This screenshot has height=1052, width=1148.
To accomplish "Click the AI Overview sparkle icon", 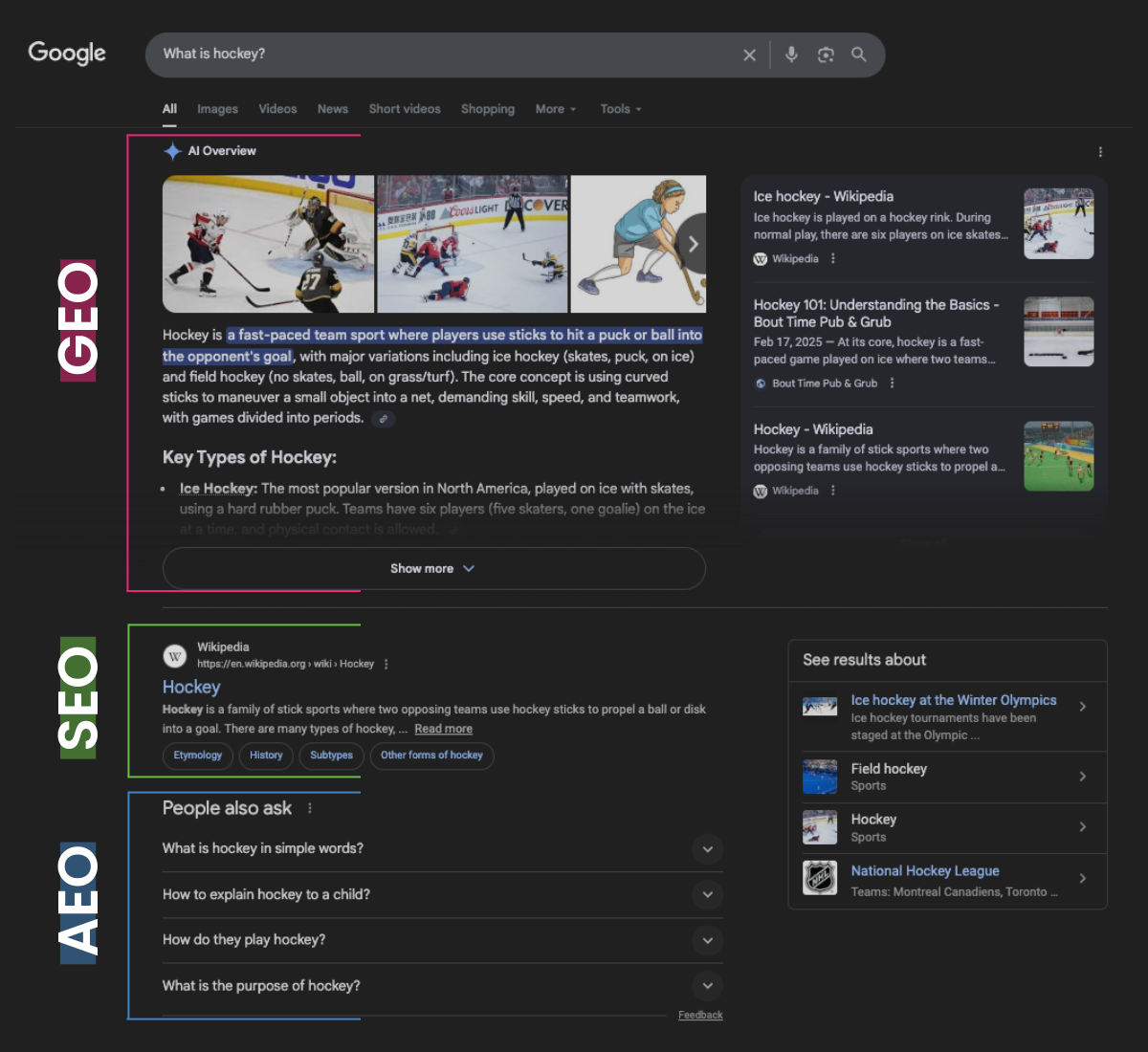I will pyautogui.click(x=172, y=151).
